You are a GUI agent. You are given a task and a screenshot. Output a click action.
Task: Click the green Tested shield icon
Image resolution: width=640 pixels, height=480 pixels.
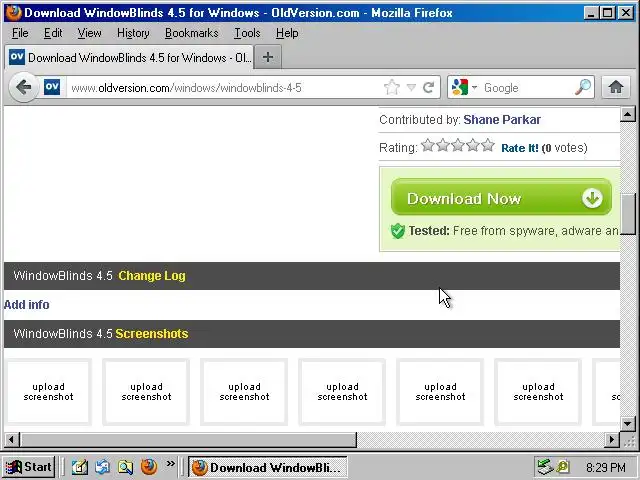[398, 231]
